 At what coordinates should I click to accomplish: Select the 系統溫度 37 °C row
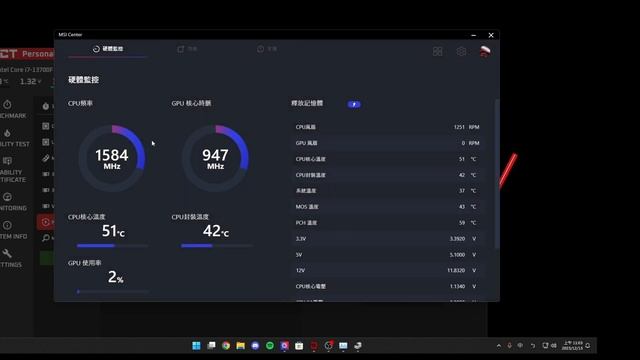pos(387,191)
